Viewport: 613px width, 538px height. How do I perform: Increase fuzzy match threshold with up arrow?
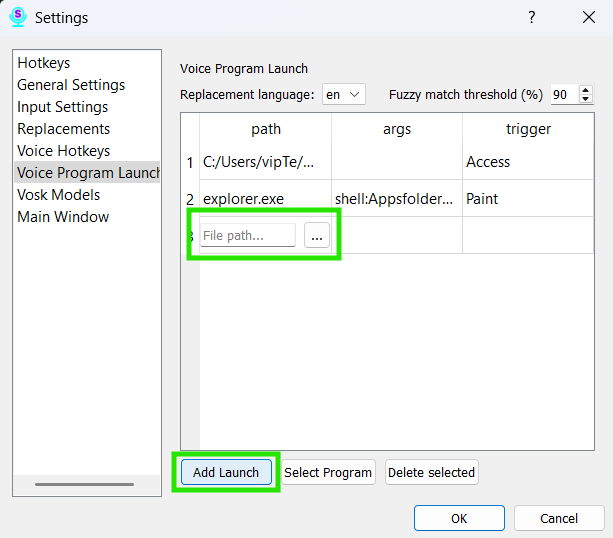[x=585, y=90]
